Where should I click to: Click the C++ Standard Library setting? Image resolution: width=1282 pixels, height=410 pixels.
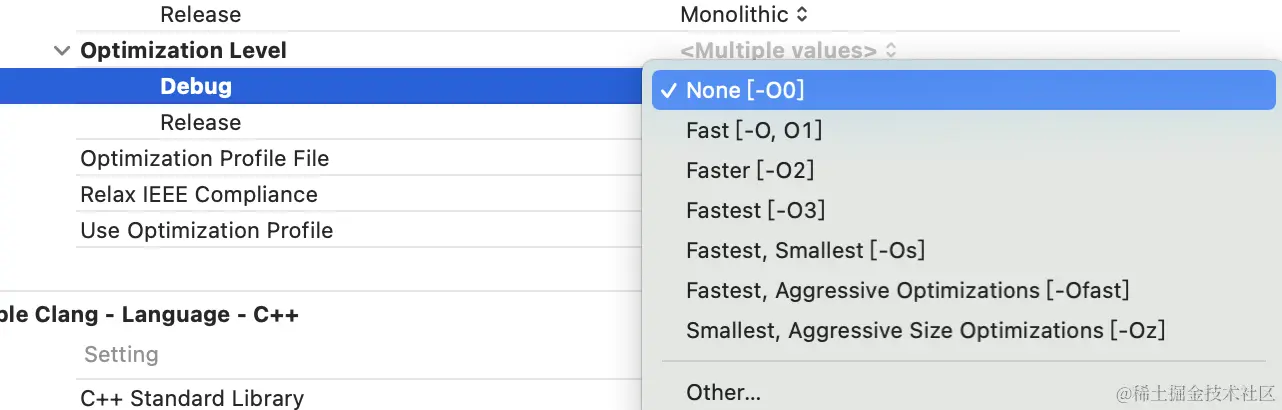coord(192,398)
